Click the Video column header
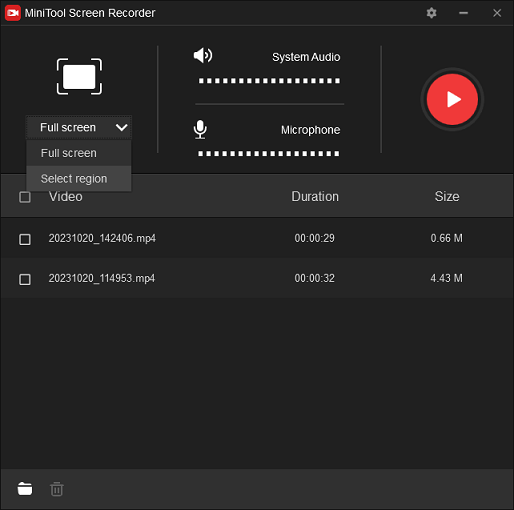514x510 pixels. pyautogui.click(x=66, y=197)
